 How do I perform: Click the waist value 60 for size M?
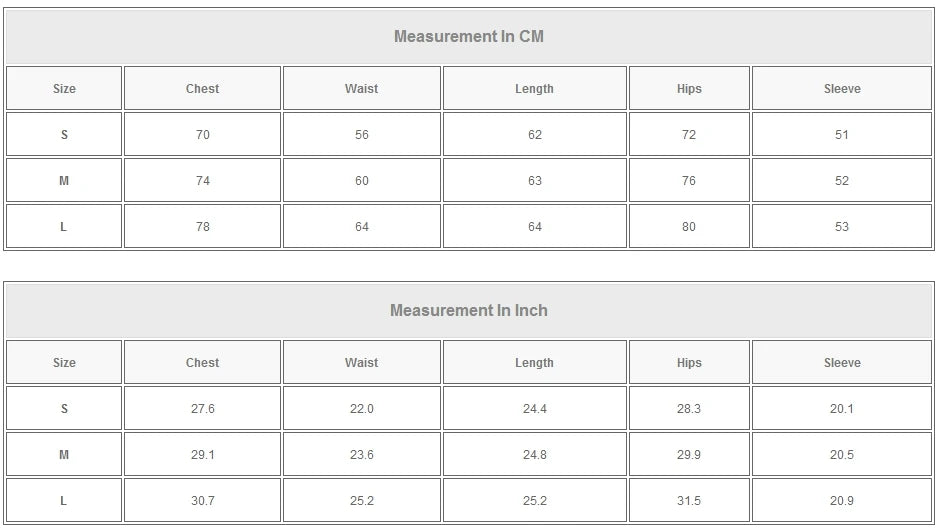[x=362, y=181]
